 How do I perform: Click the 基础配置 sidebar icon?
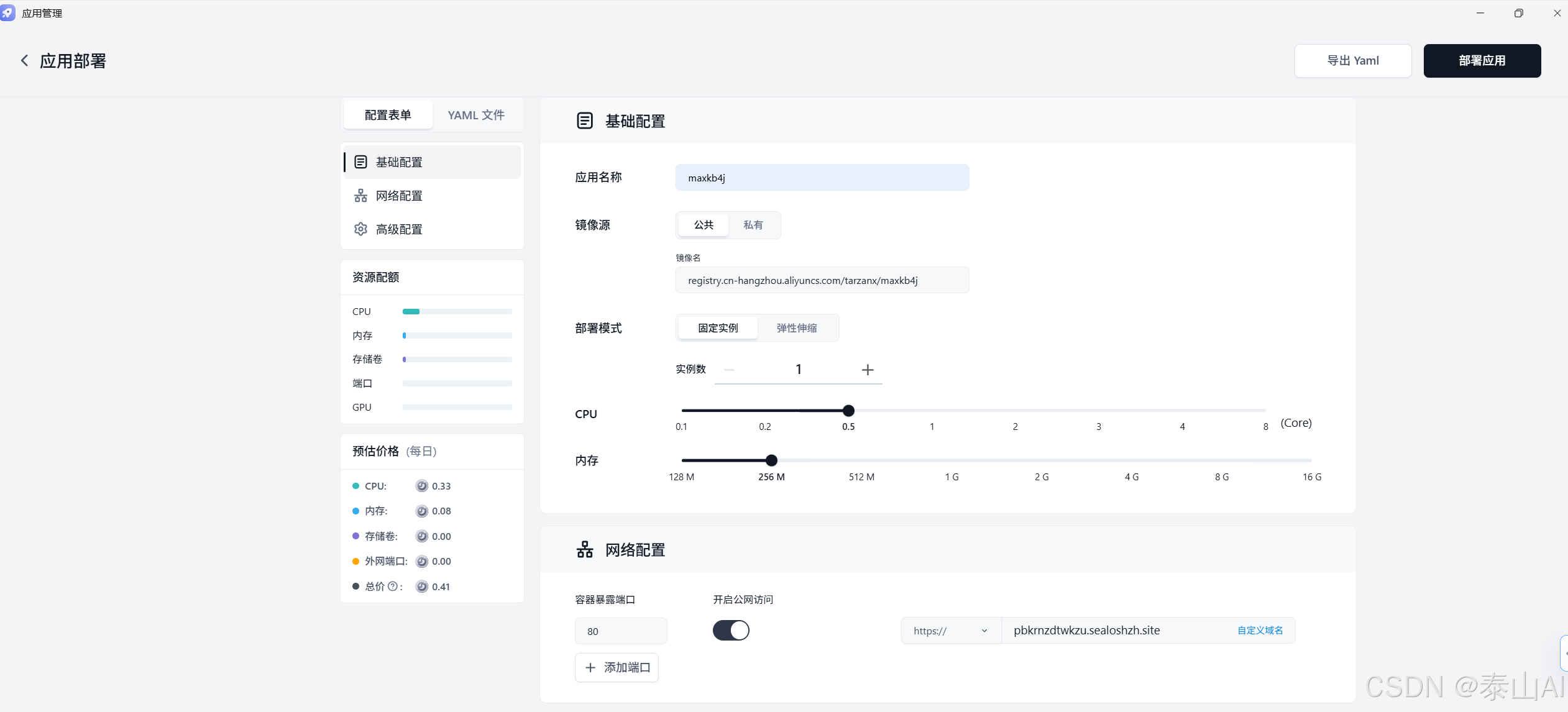pos(360,162)
